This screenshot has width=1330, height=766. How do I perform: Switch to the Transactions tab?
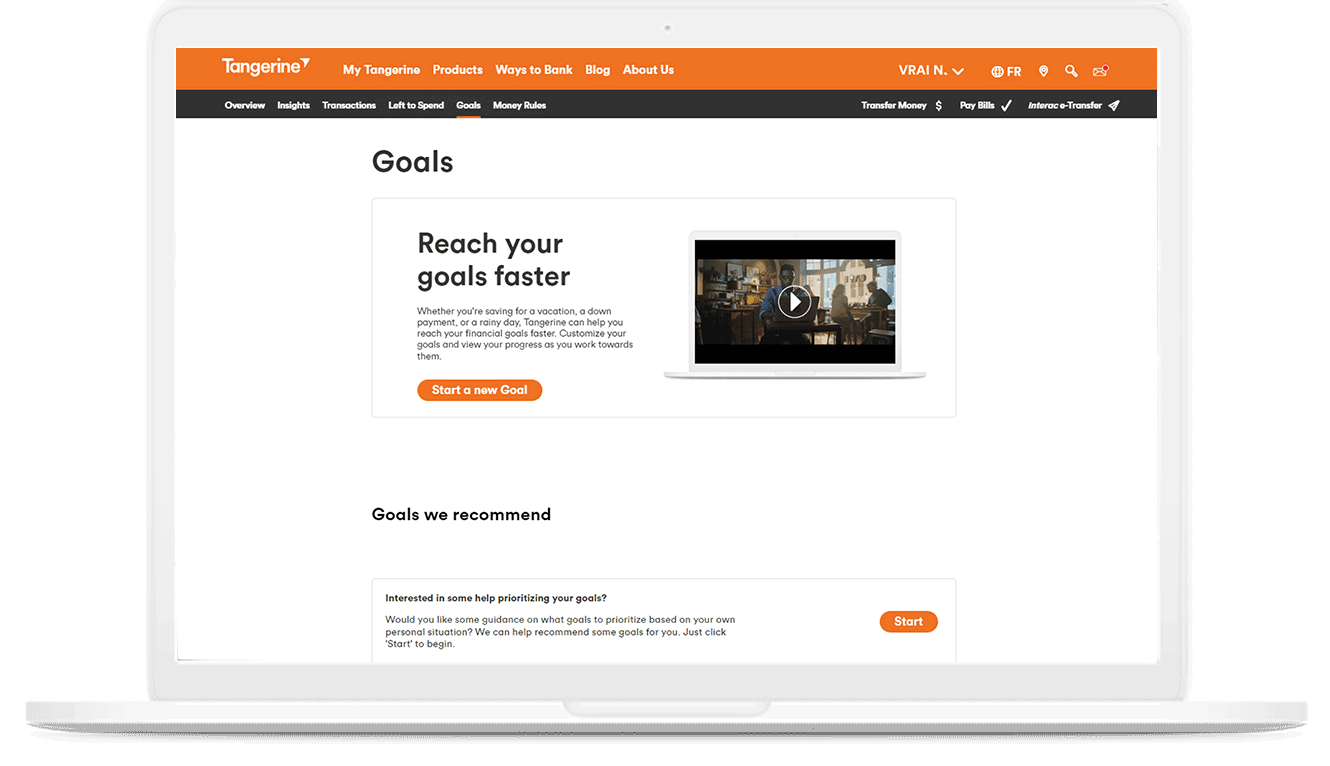tap(349, 105)
